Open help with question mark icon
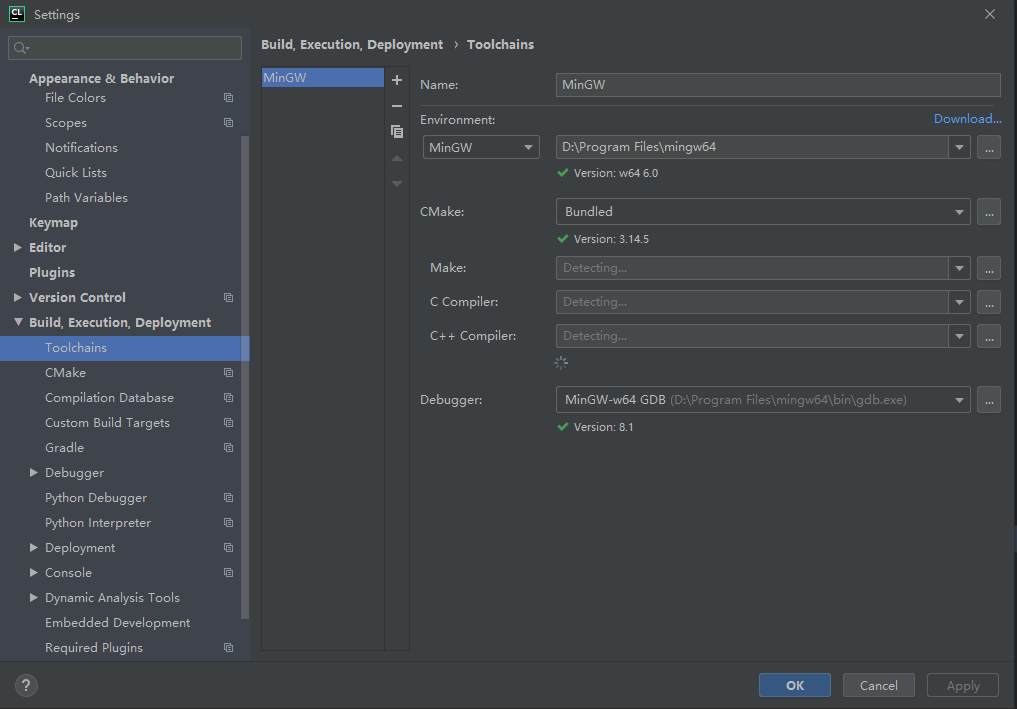Screen dimensions: 1017x709 tap(26, 685)
